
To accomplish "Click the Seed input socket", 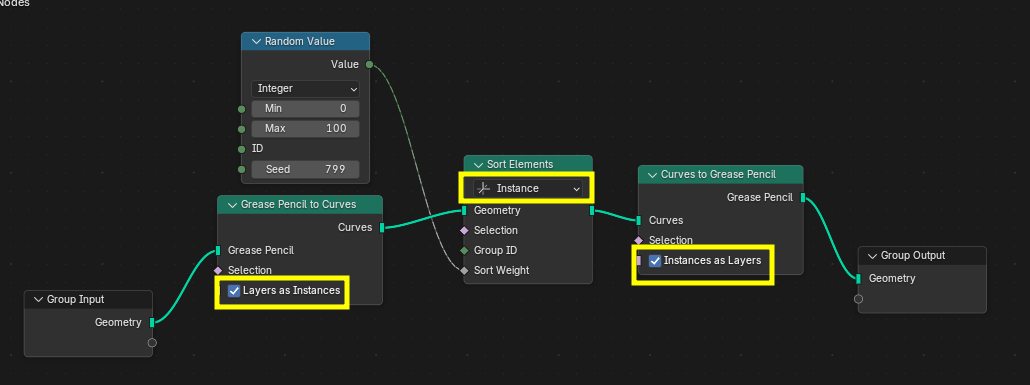I will click(242, 170).
